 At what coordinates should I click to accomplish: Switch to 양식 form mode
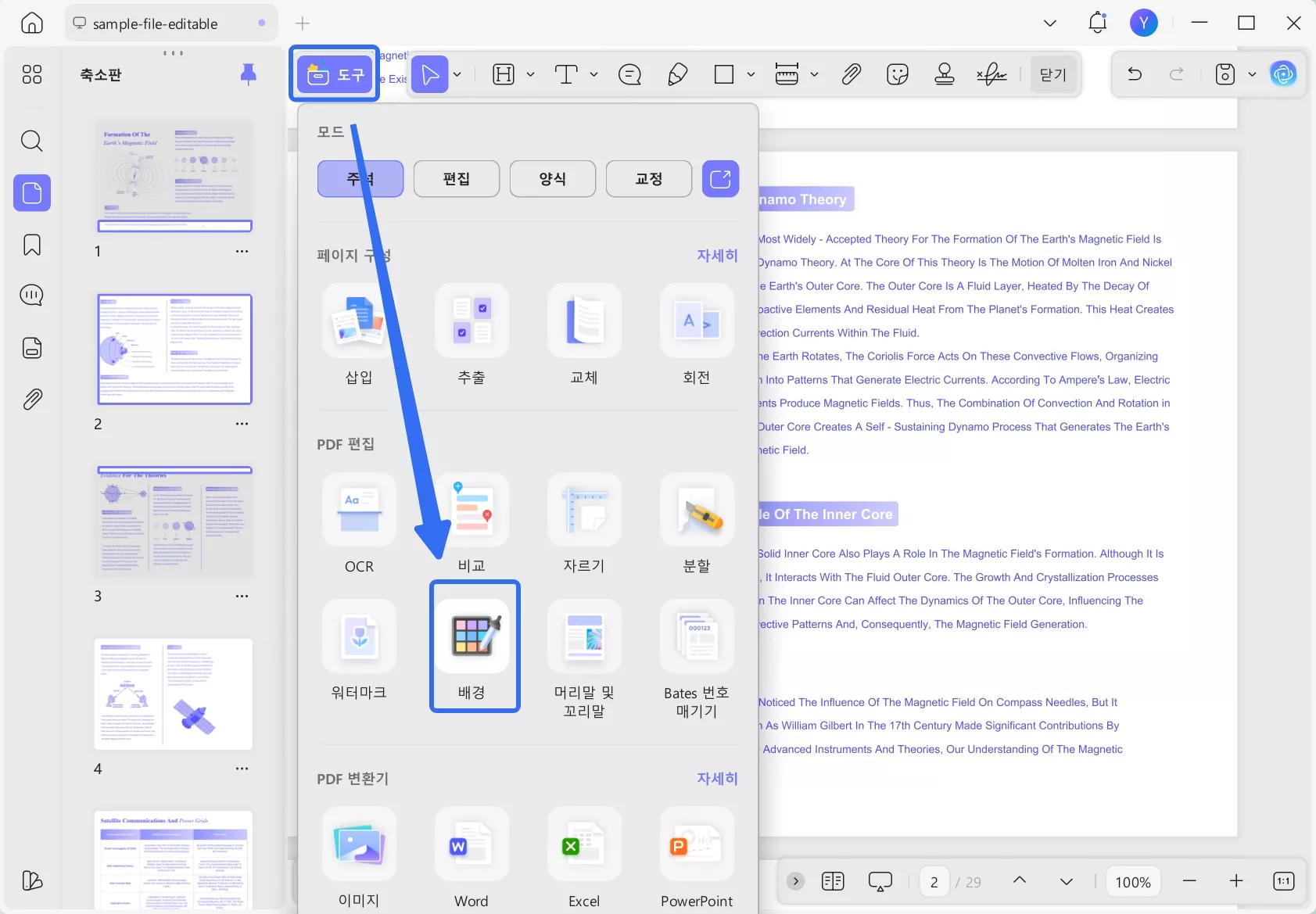tap(553, 179)
